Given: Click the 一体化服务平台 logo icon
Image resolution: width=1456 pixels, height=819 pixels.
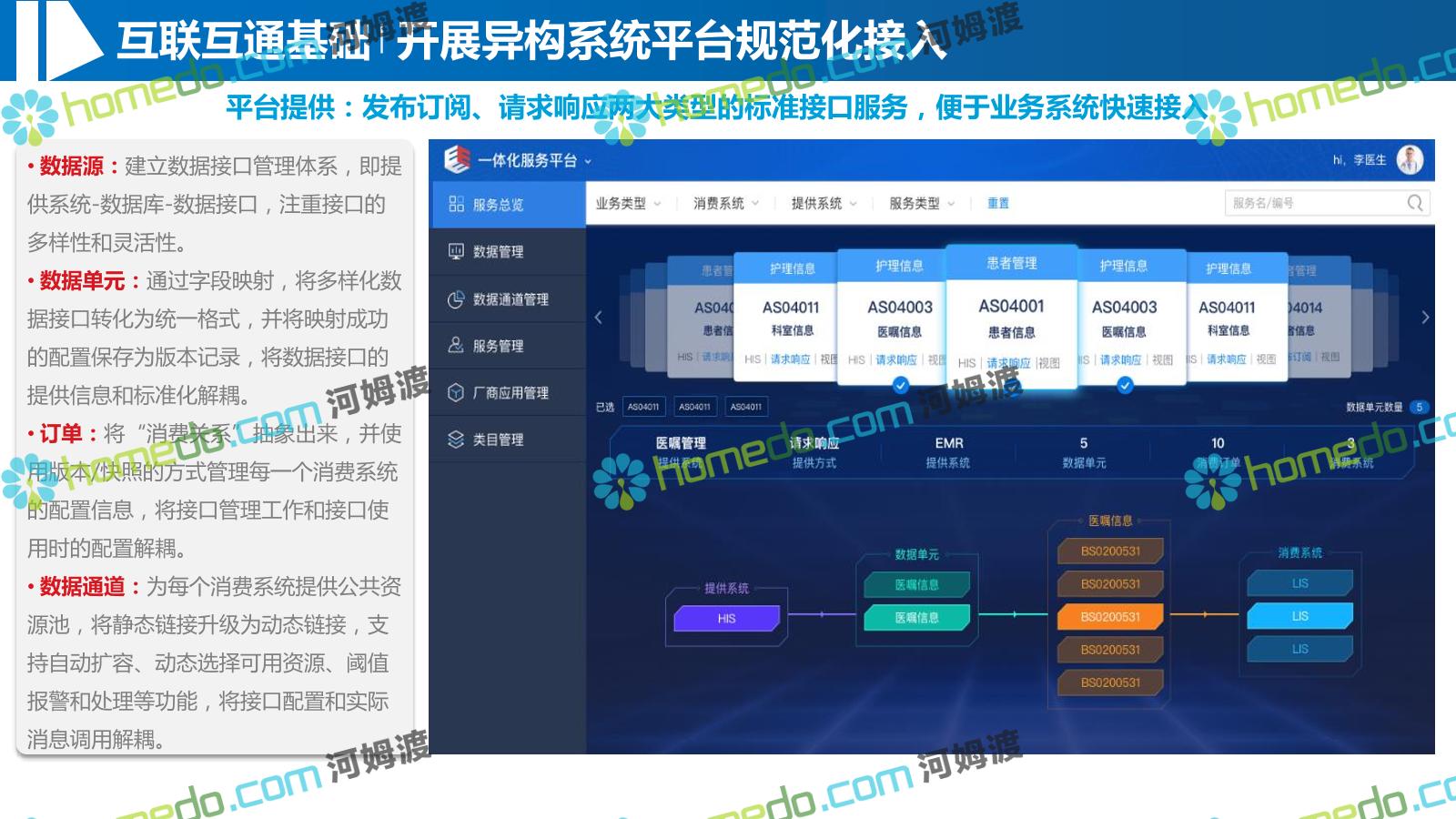Looking at the screenshot, I should click(457, 160).
